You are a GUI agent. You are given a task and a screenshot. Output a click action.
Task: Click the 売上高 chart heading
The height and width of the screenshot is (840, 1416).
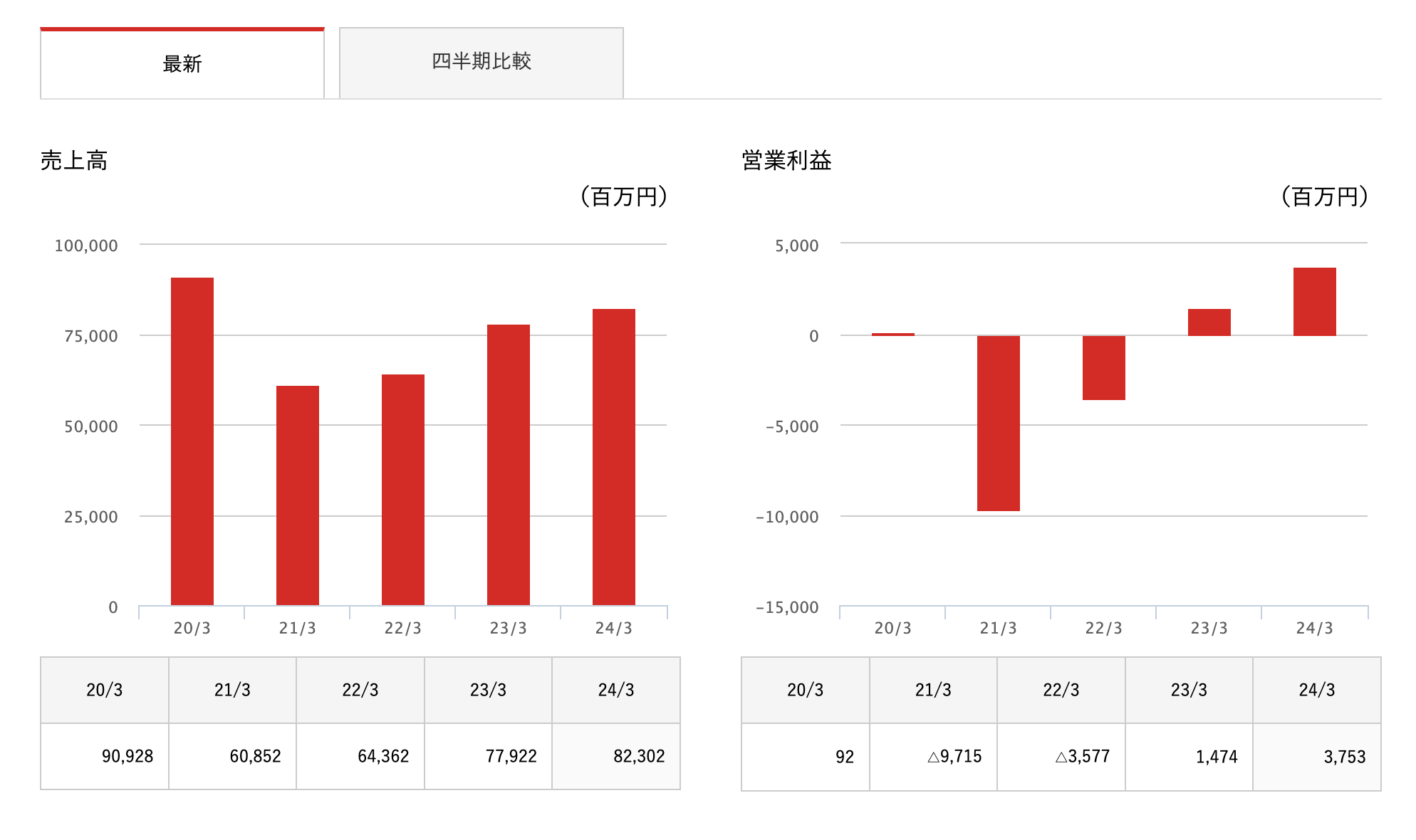(74, 161)
